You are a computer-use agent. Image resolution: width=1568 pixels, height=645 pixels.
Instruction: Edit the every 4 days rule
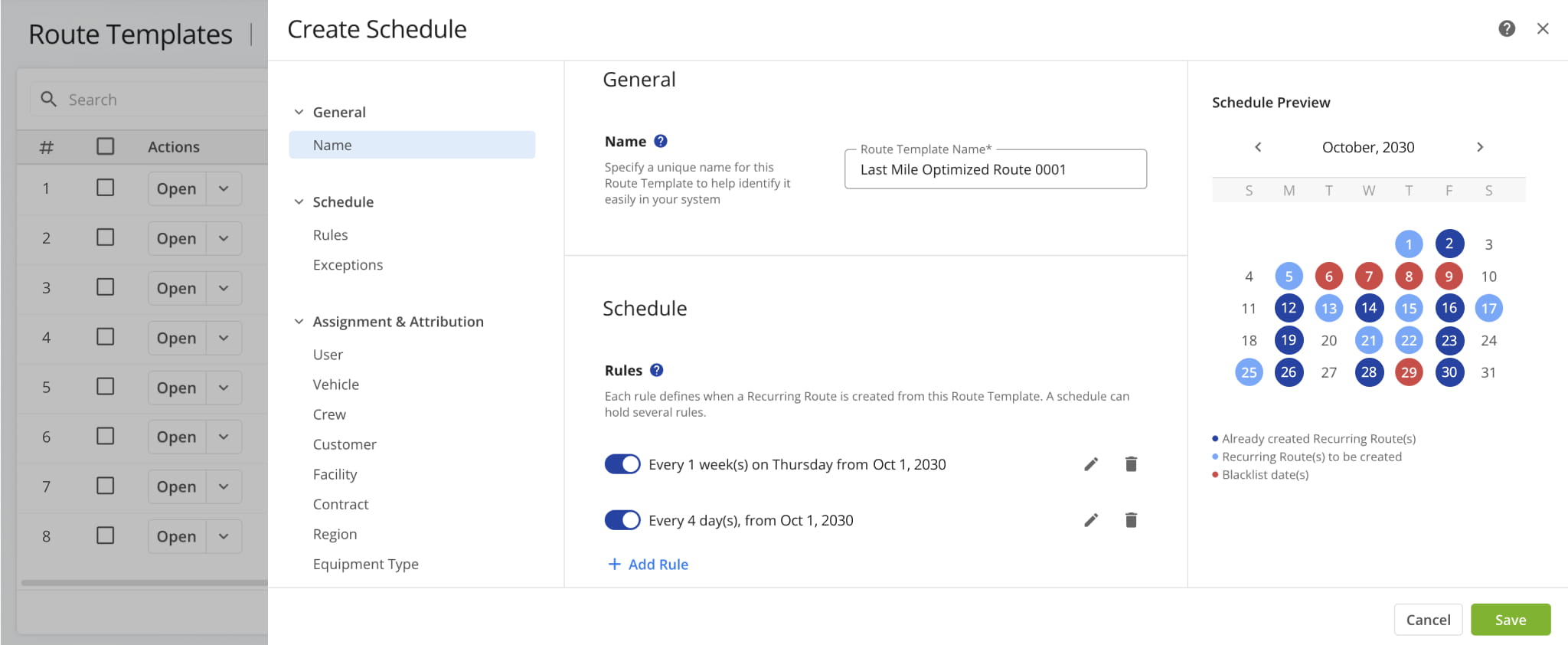pos(1091,520)
